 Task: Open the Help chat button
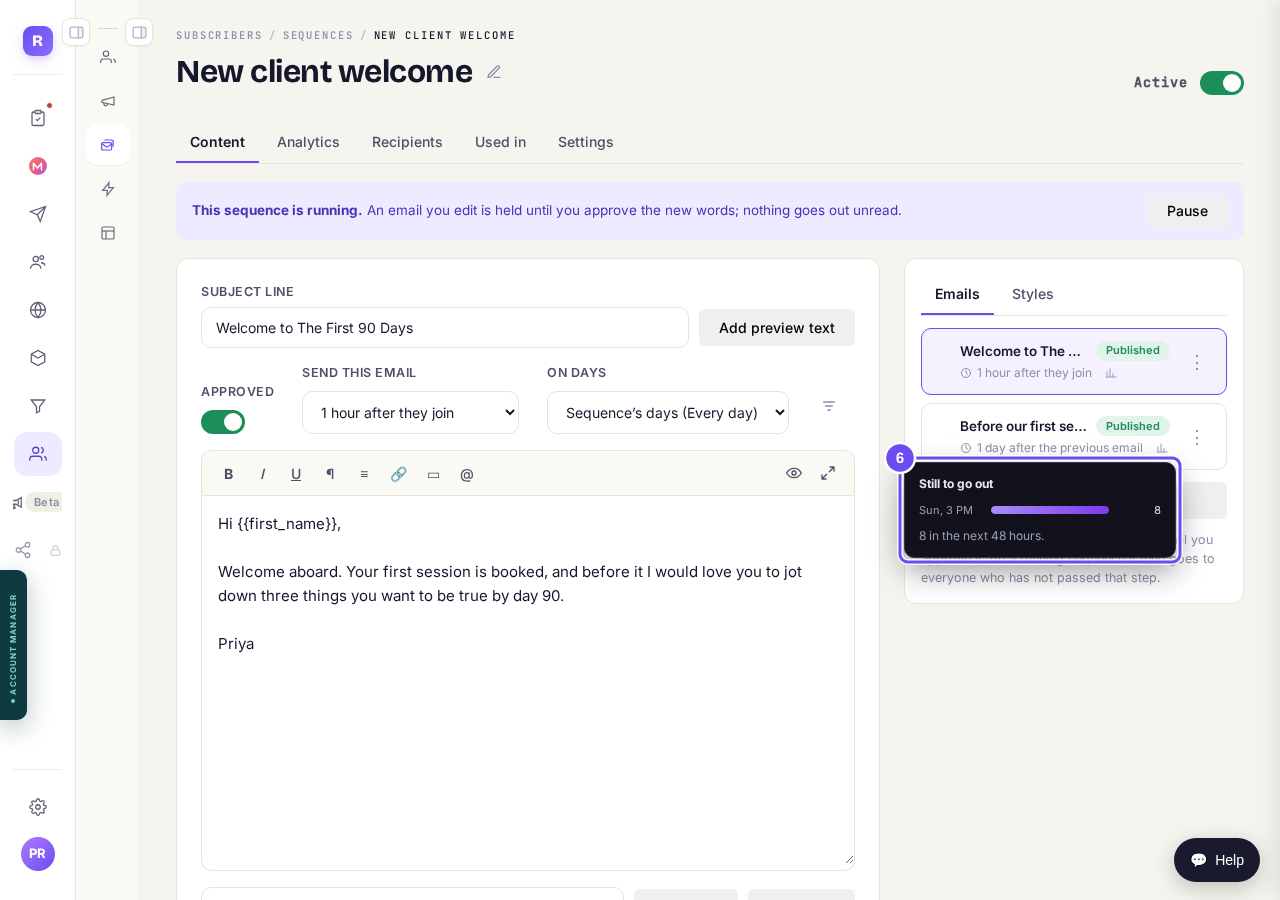pyautogui.click(x=1217, y=860)
